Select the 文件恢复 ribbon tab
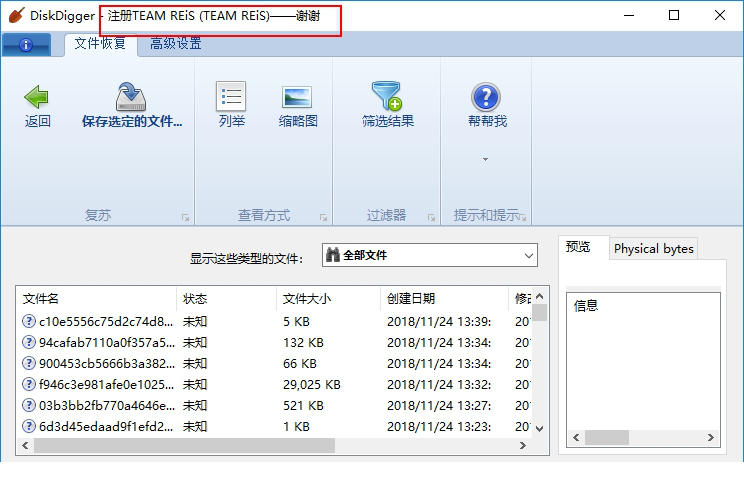Image resolution: width=744 pixels, height=480 pixels. [101, 44]
